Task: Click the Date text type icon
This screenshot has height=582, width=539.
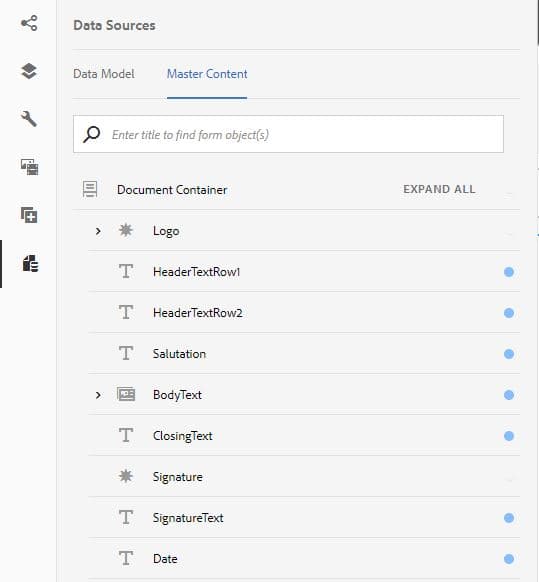Action: 126,558
